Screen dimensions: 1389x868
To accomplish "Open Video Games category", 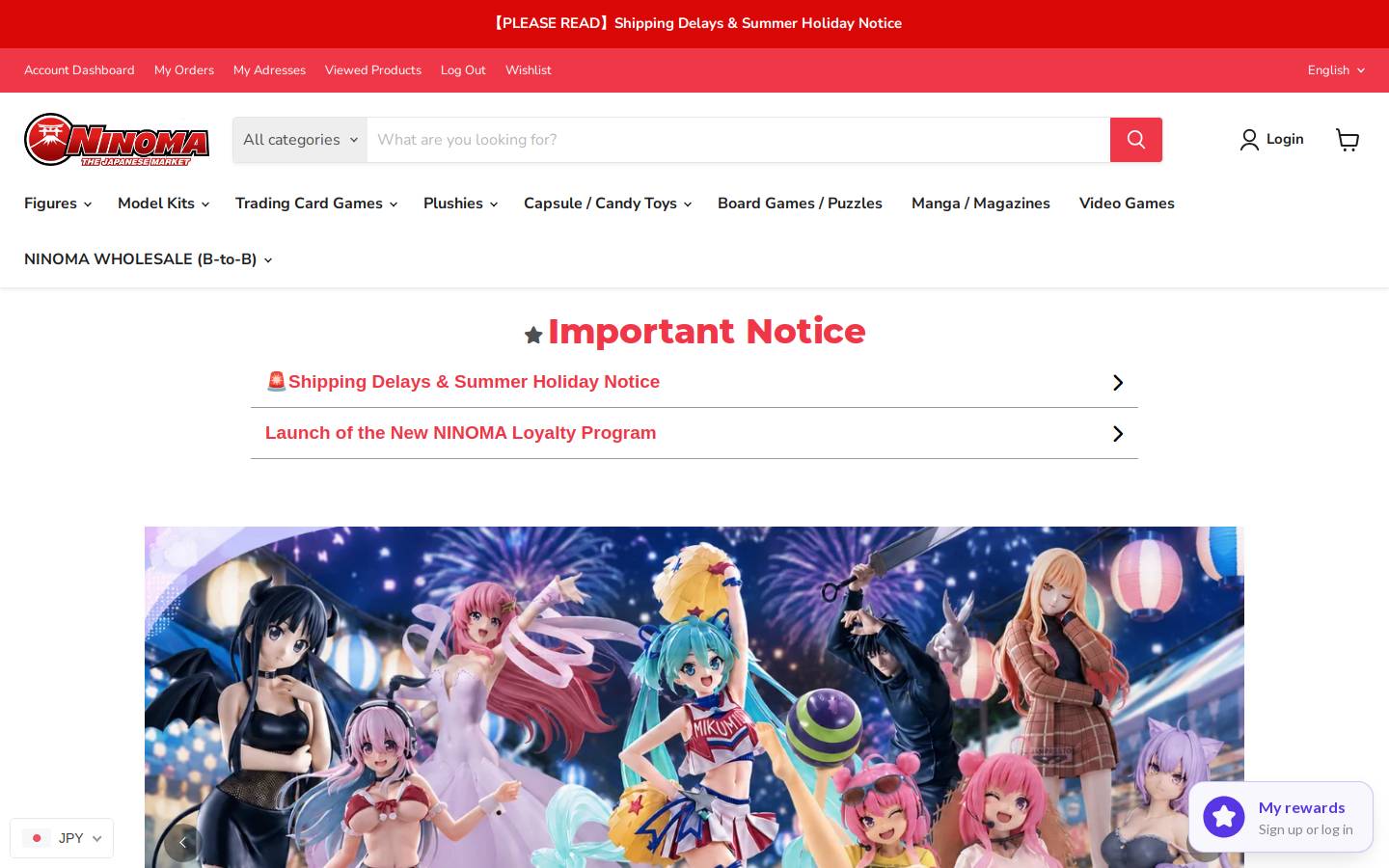I will pyautogui.click(x=1127, y=203).
